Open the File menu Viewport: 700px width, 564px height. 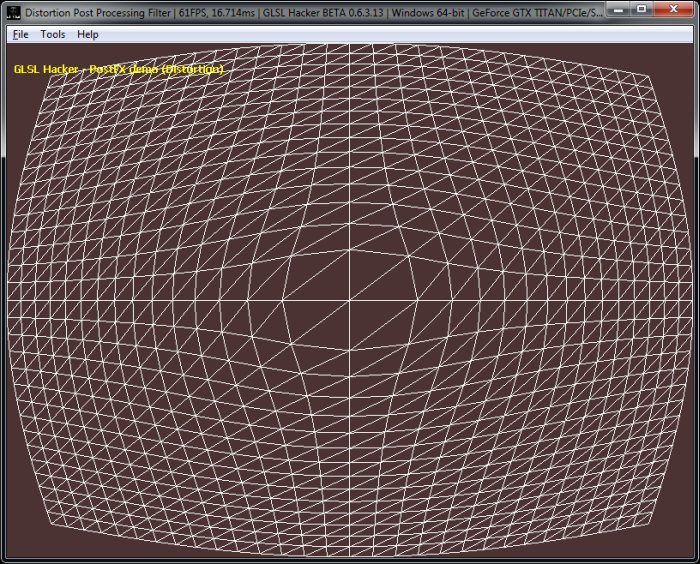point(21,34)
